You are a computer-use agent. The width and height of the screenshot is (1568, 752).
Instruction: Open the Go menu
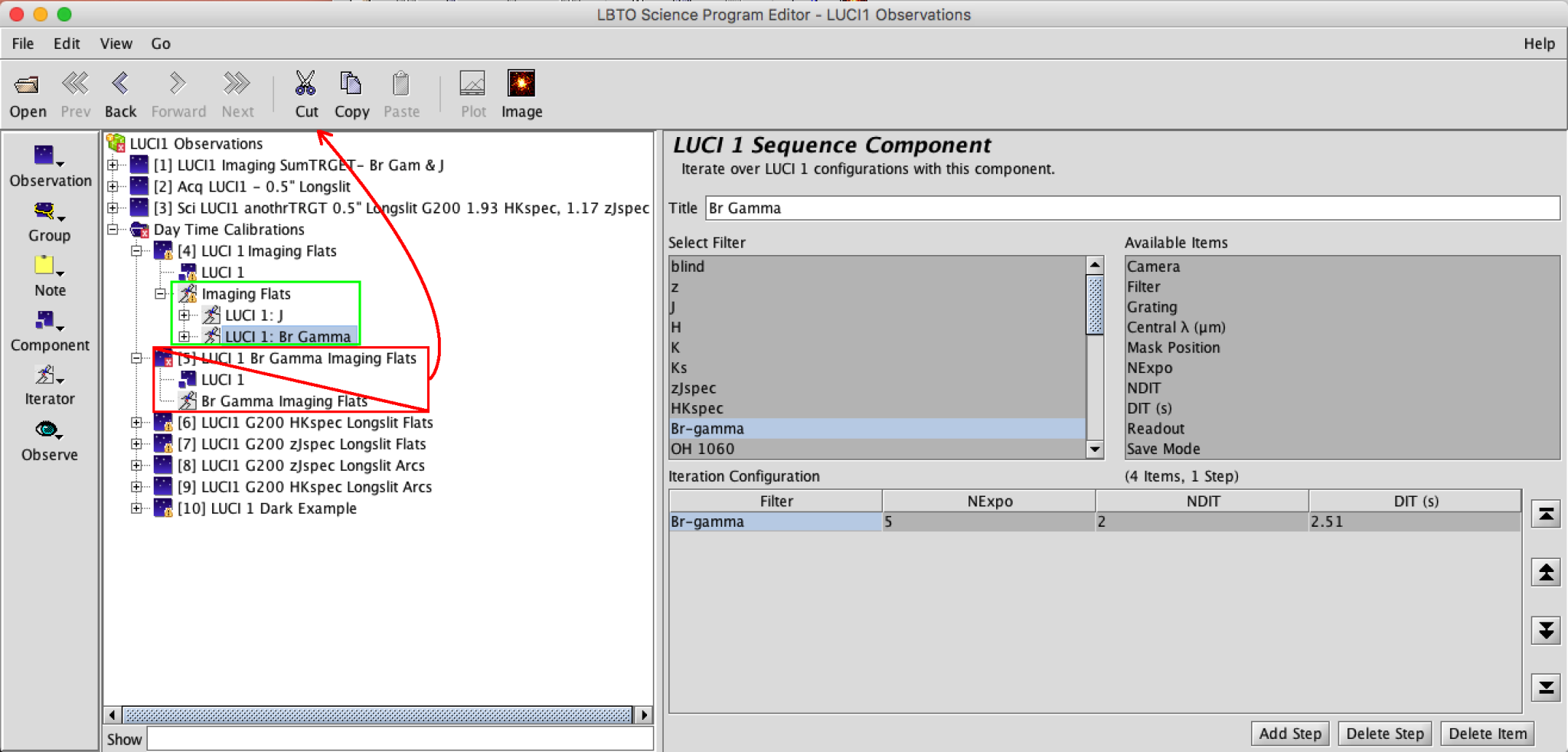(x=161, y=44)
